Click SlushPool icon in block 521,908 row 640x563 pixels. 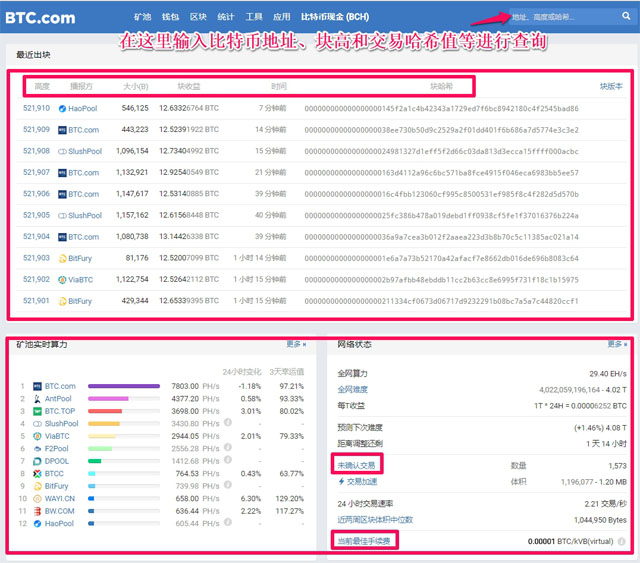[x=62, y=151]
